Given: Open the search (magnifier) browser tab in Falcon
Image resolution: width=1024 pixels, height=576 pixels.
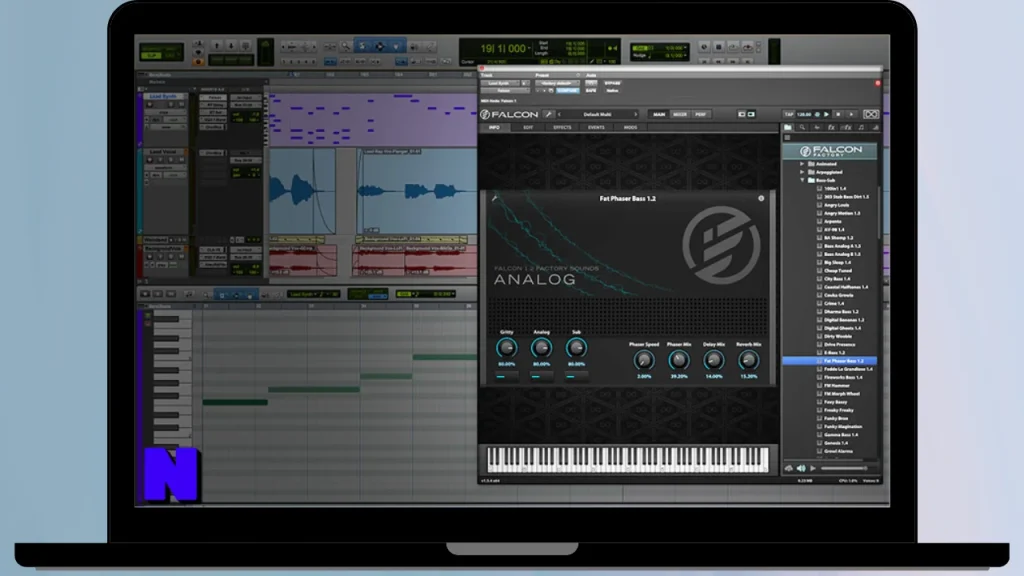Looking at the screenshot, I should pos(803,127).
